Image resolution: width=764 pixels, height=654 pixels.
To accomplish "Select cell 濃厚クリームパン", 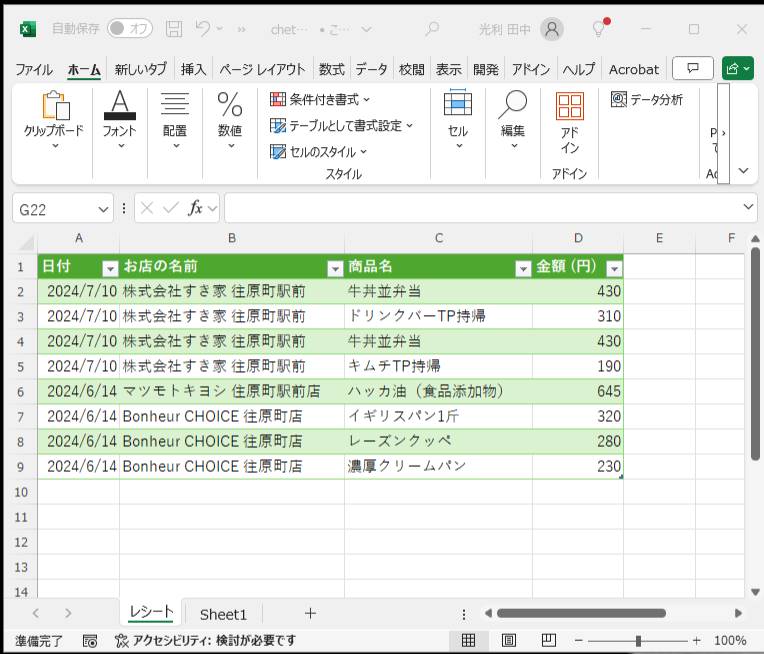I will [x=439, y=466].
